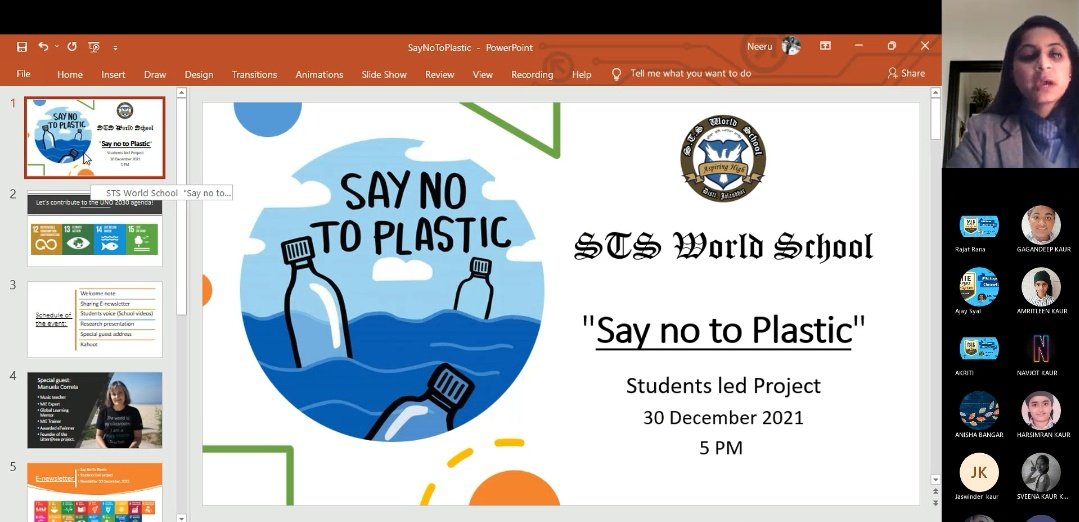Select slide 2 UNO 2030 agenda thumbnail
This screenshot has height=522, width=1079.
pos(95,228)
